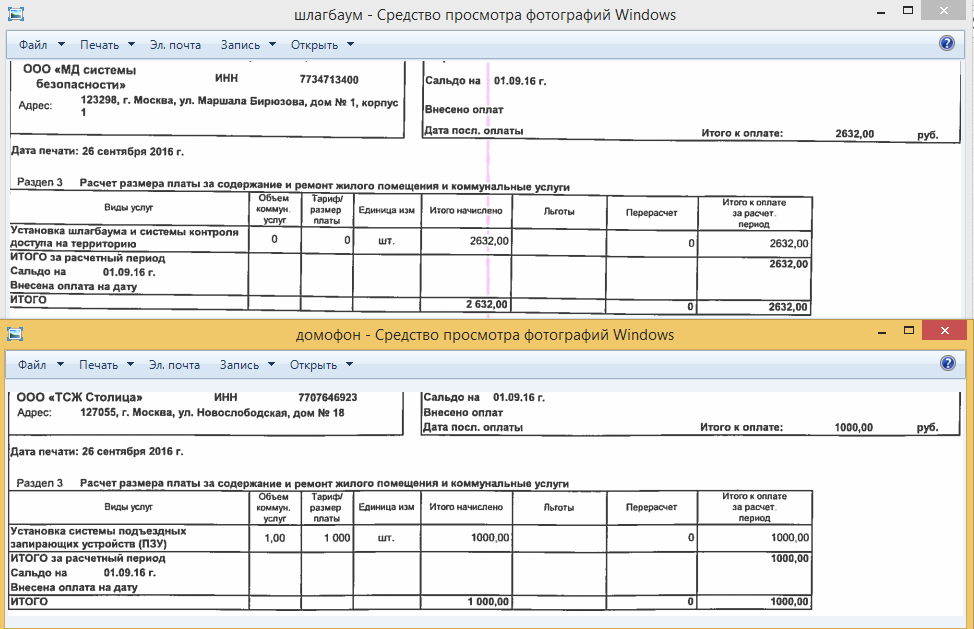
Task: Click the шлагбаум window's title bar app icon
Action: 16,15
